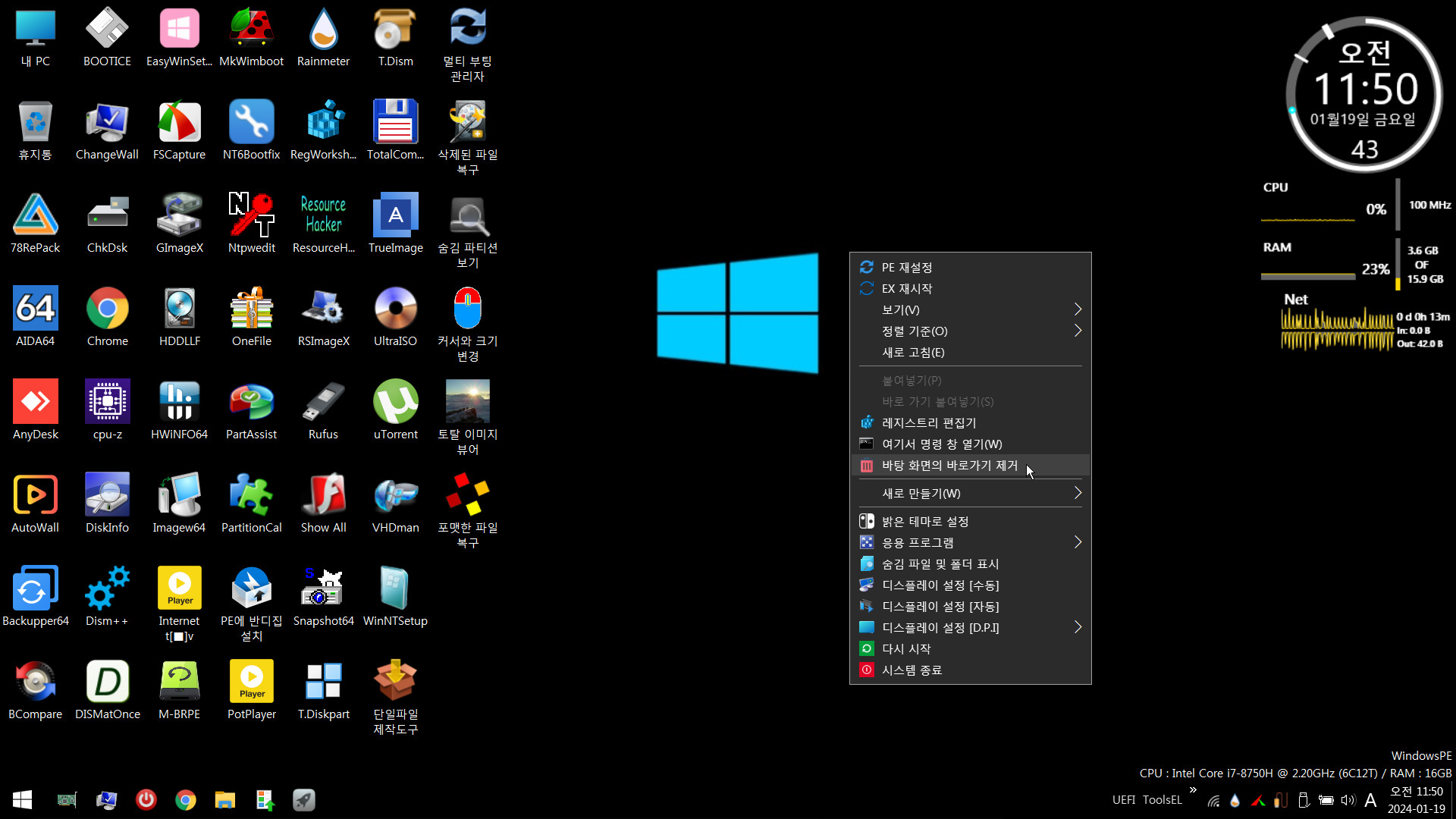Image resolution: width=1456 pixels, height=819 pixels.
Task: Click the Rainmeter clock widget
Action: coord(1364,95)
